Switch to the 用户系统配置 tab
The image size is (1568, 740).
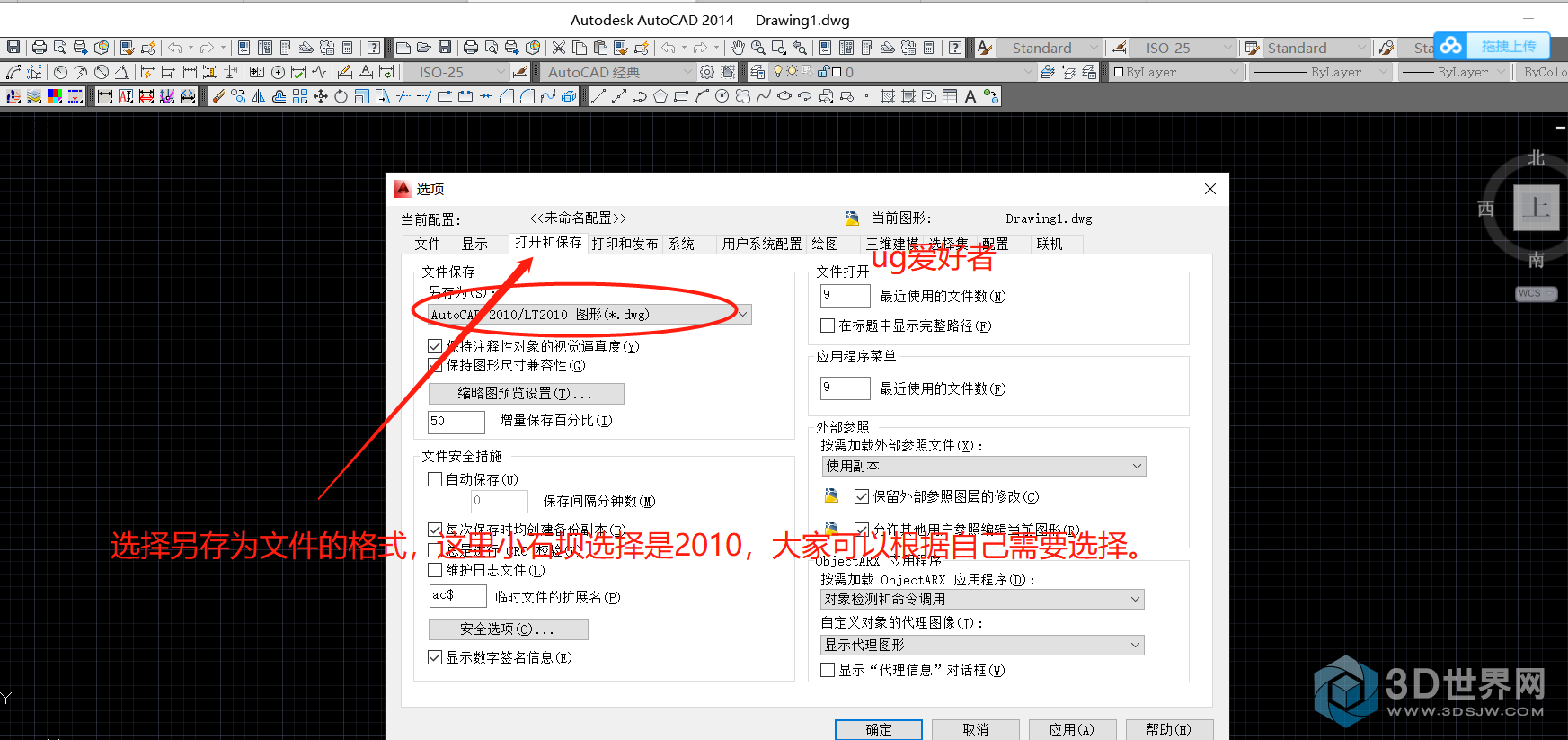(x=762, y=244)
